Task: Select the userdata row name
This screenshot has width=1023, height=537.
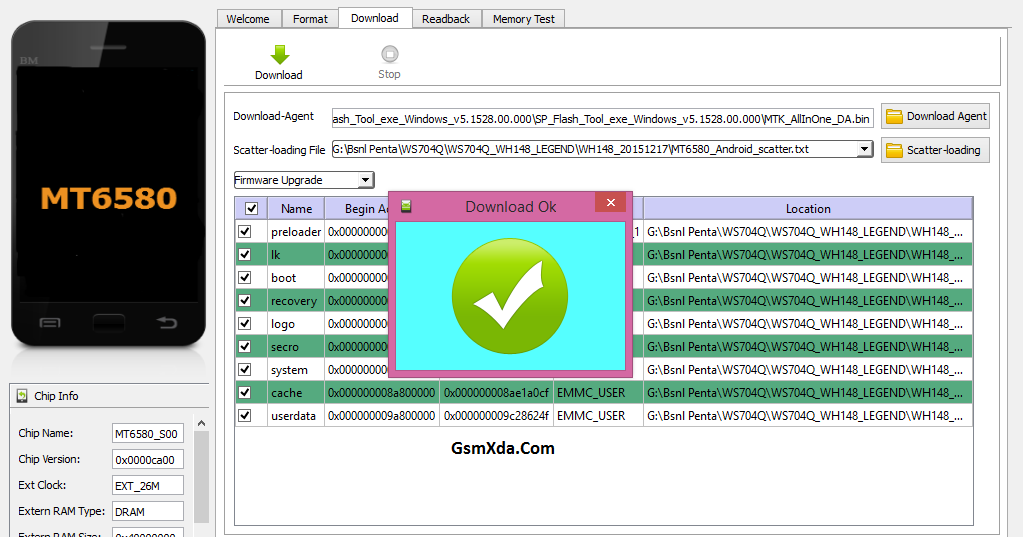Action: coord(293,416)
